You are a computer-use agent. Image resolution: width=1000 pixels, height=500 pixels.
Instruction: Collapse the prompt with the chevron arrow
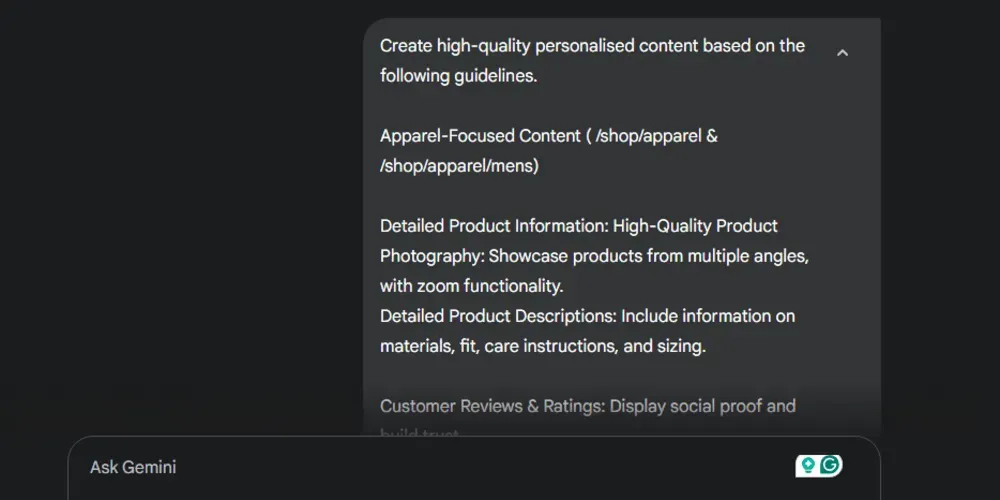pos(842,53)
